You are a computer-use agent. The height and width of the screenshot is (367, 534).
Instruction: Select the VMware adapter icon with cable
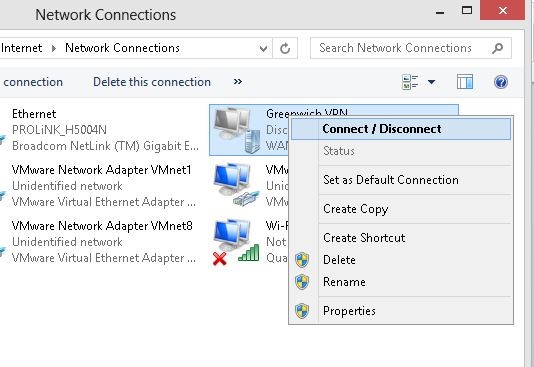click(236, 185)
